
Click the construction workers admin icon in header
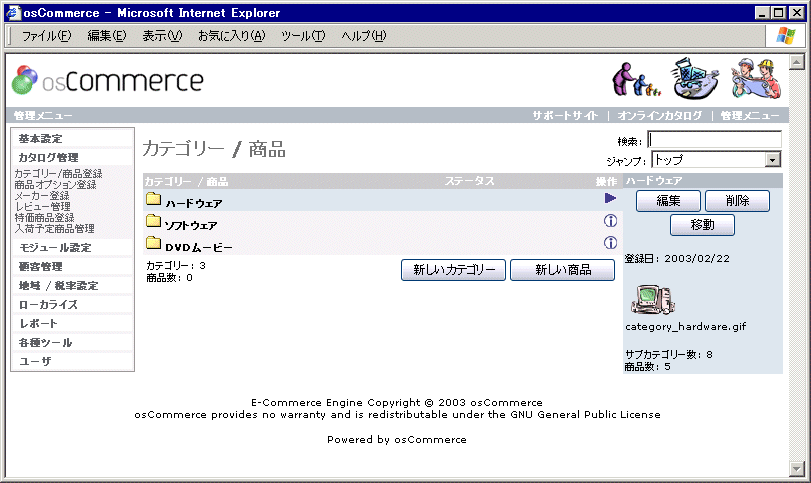tap(756, 79)
